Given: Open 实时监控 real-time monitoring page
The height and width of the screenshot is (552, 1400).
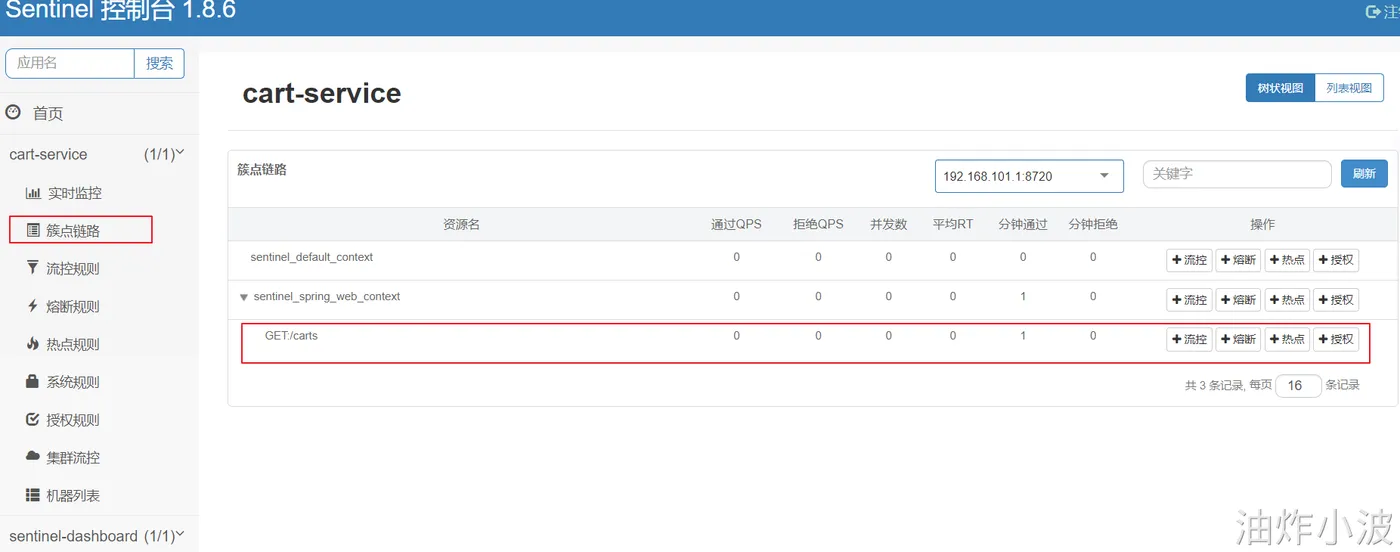Looking at the screenshot, I should point(74,193).
